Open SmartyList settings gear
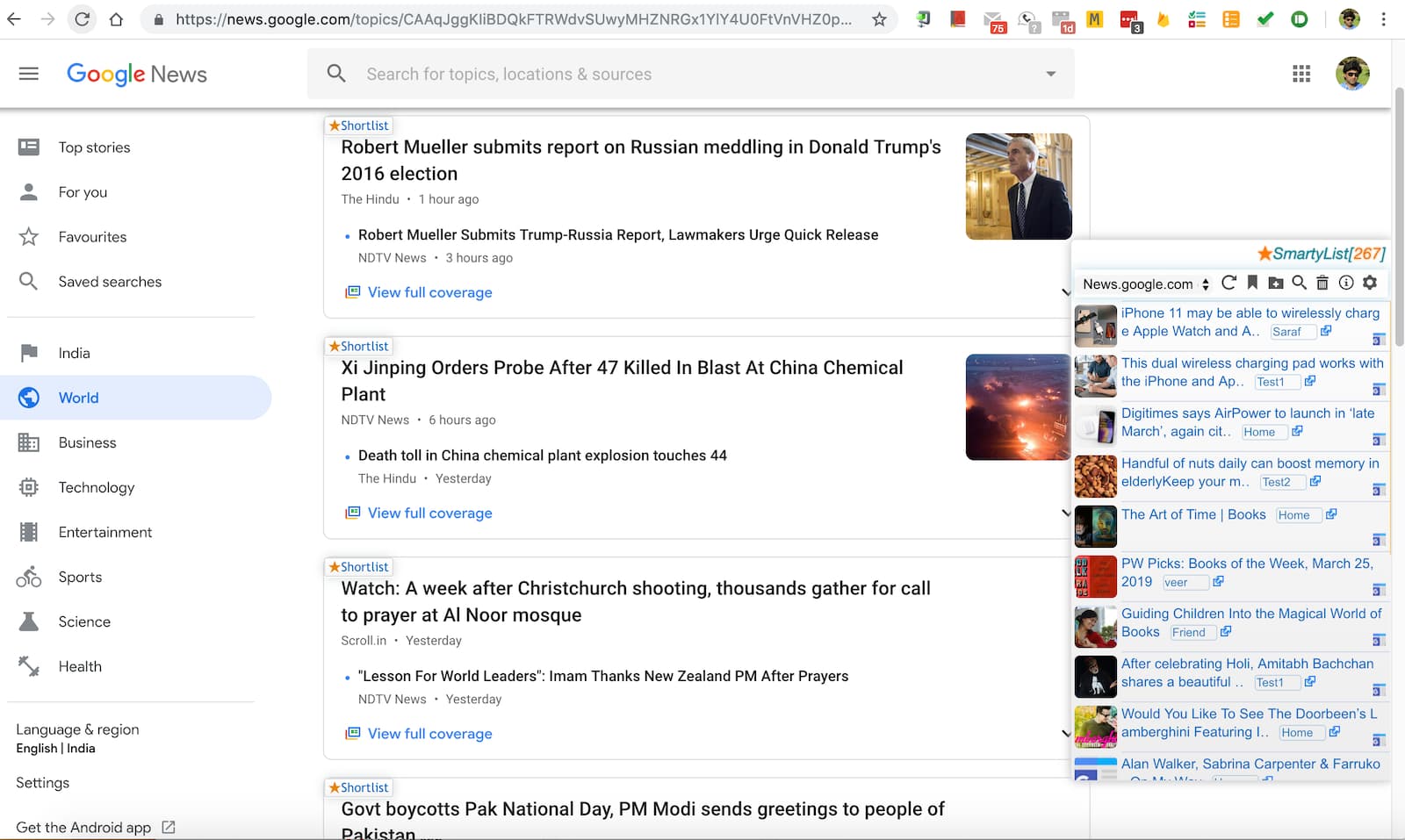The height and width of the screenshot is (840, 1405). point(1370,283)
